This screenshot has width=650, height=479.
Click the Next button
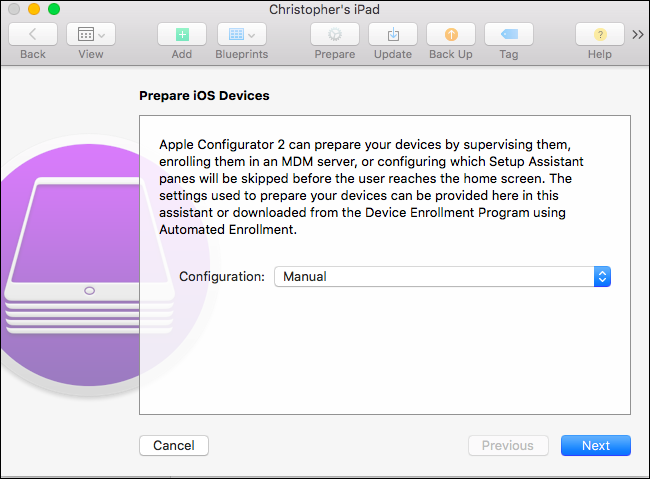[x=596, y=445]
